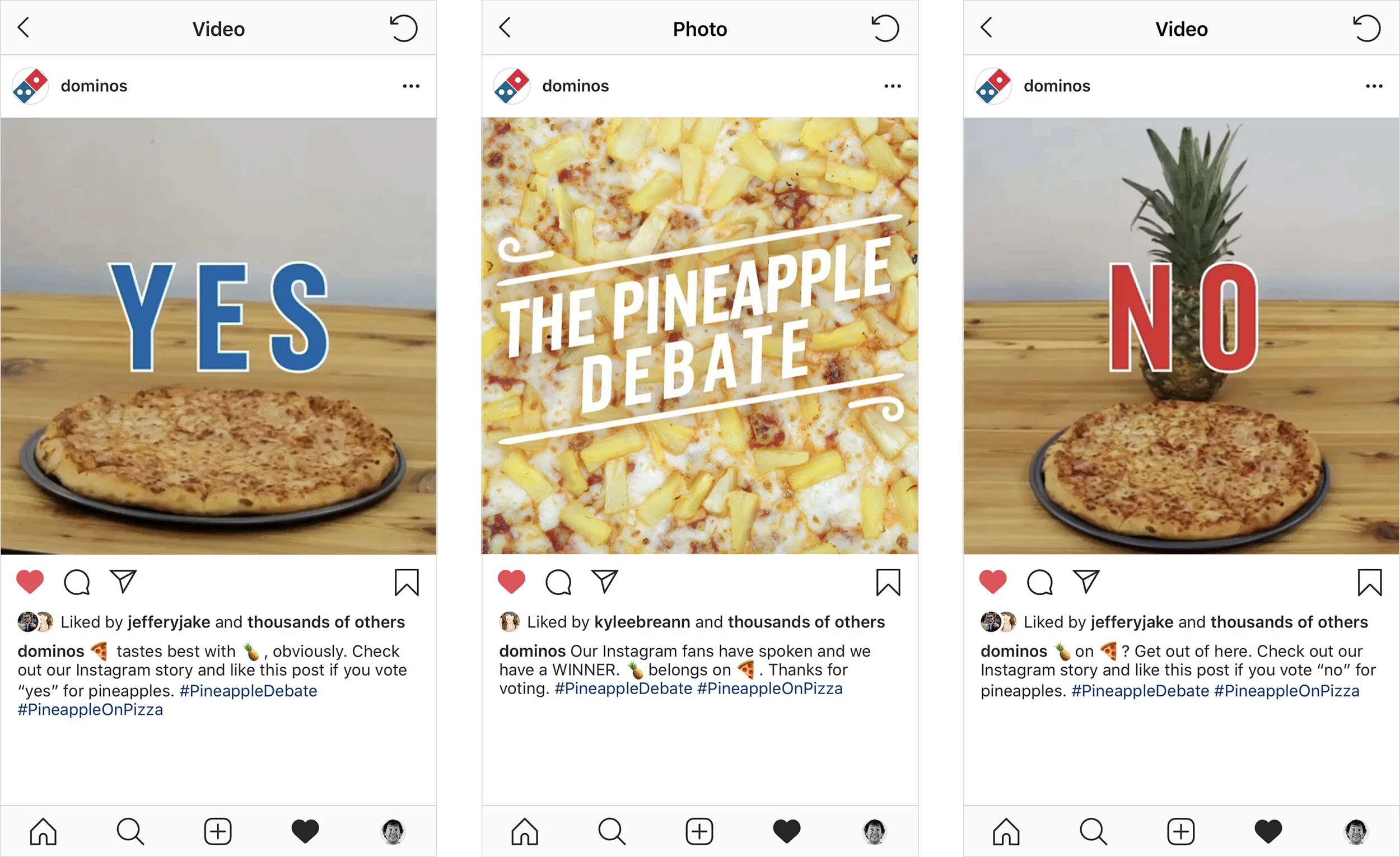Save the NO video using the bookmark icon

pyautogui.click(x=1369, y=582)
